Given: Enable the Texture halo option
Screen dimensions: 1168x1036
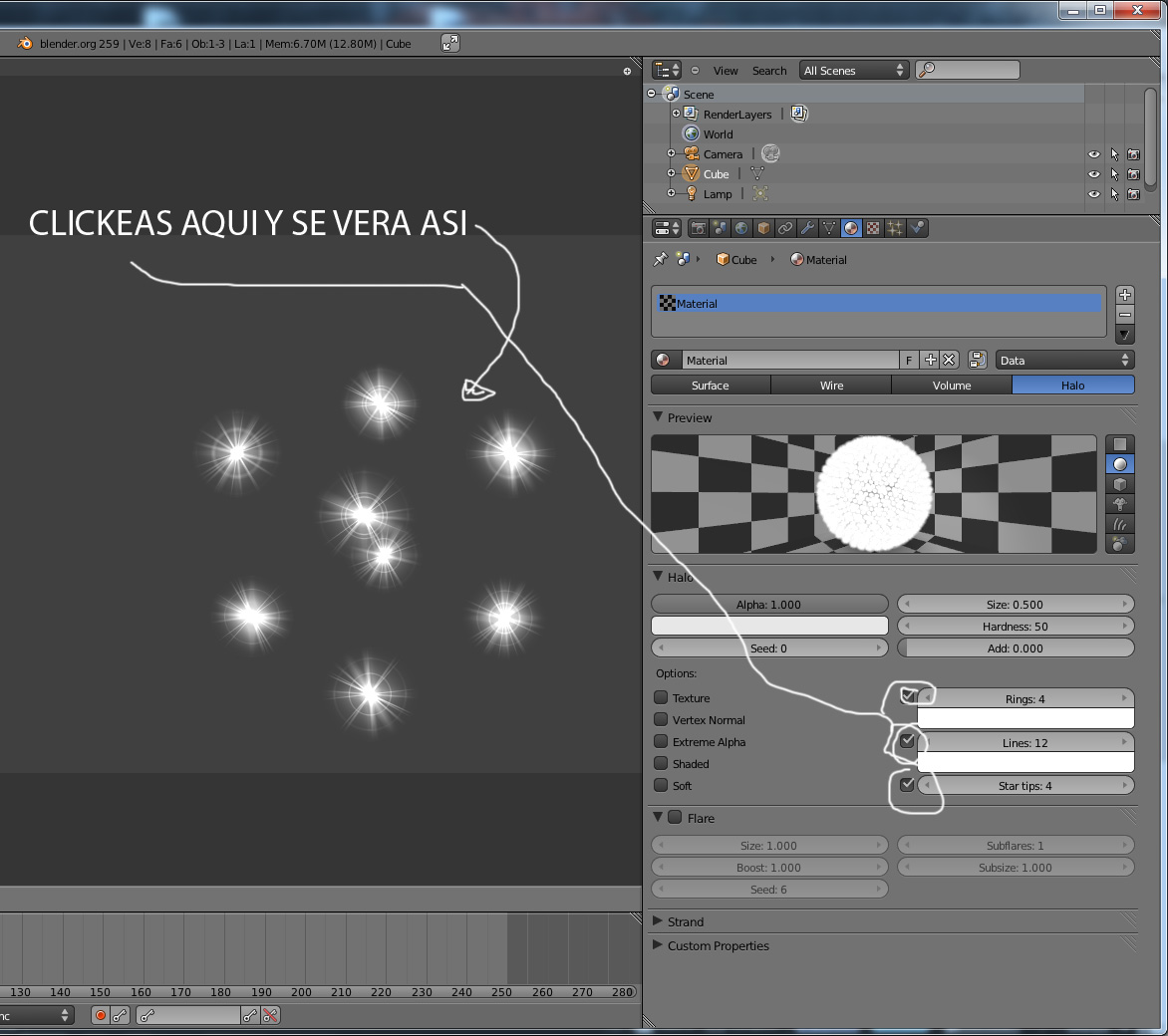Looking at the screenshot, I should click(661, 698).
